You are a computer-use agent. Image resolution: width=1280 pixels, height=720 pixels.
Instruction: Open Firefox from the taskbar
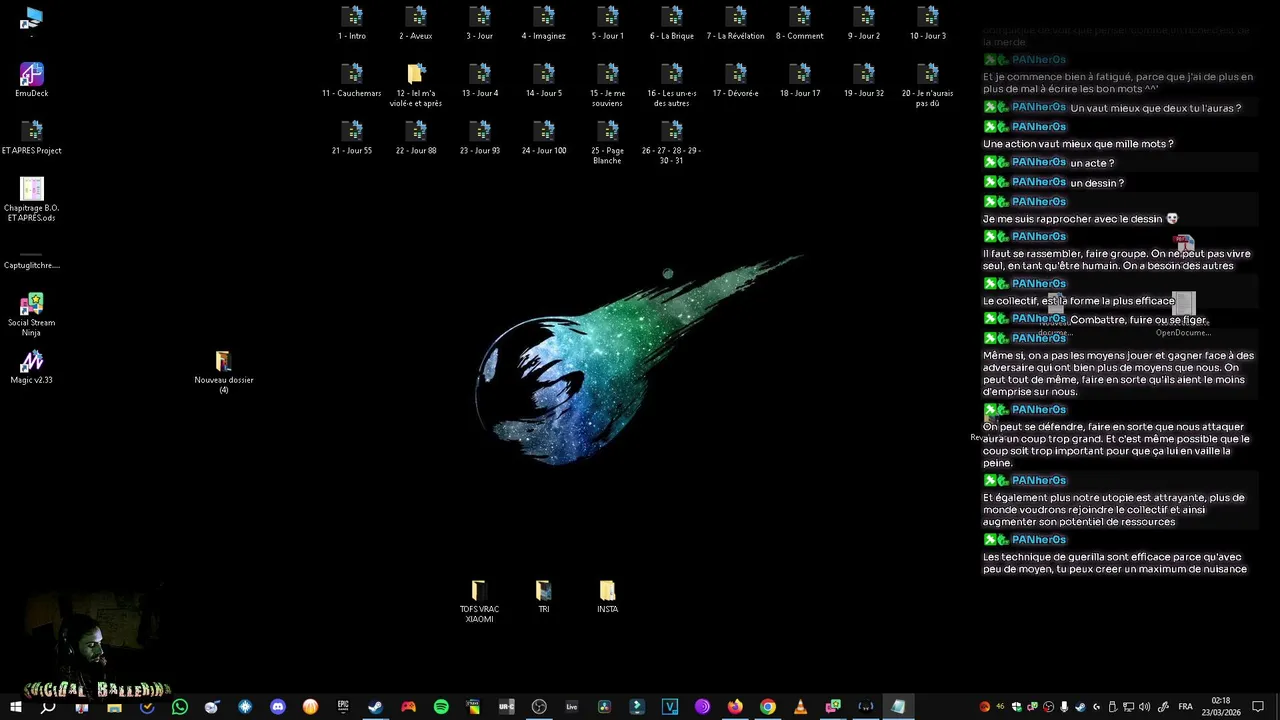[735, 707]
